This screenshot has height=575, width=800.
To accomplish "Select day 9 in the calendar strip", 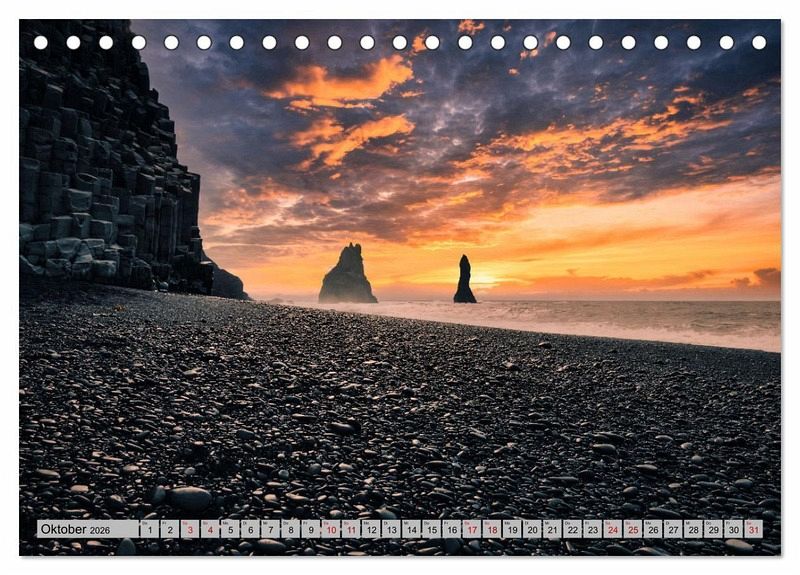I will point(311,529).
